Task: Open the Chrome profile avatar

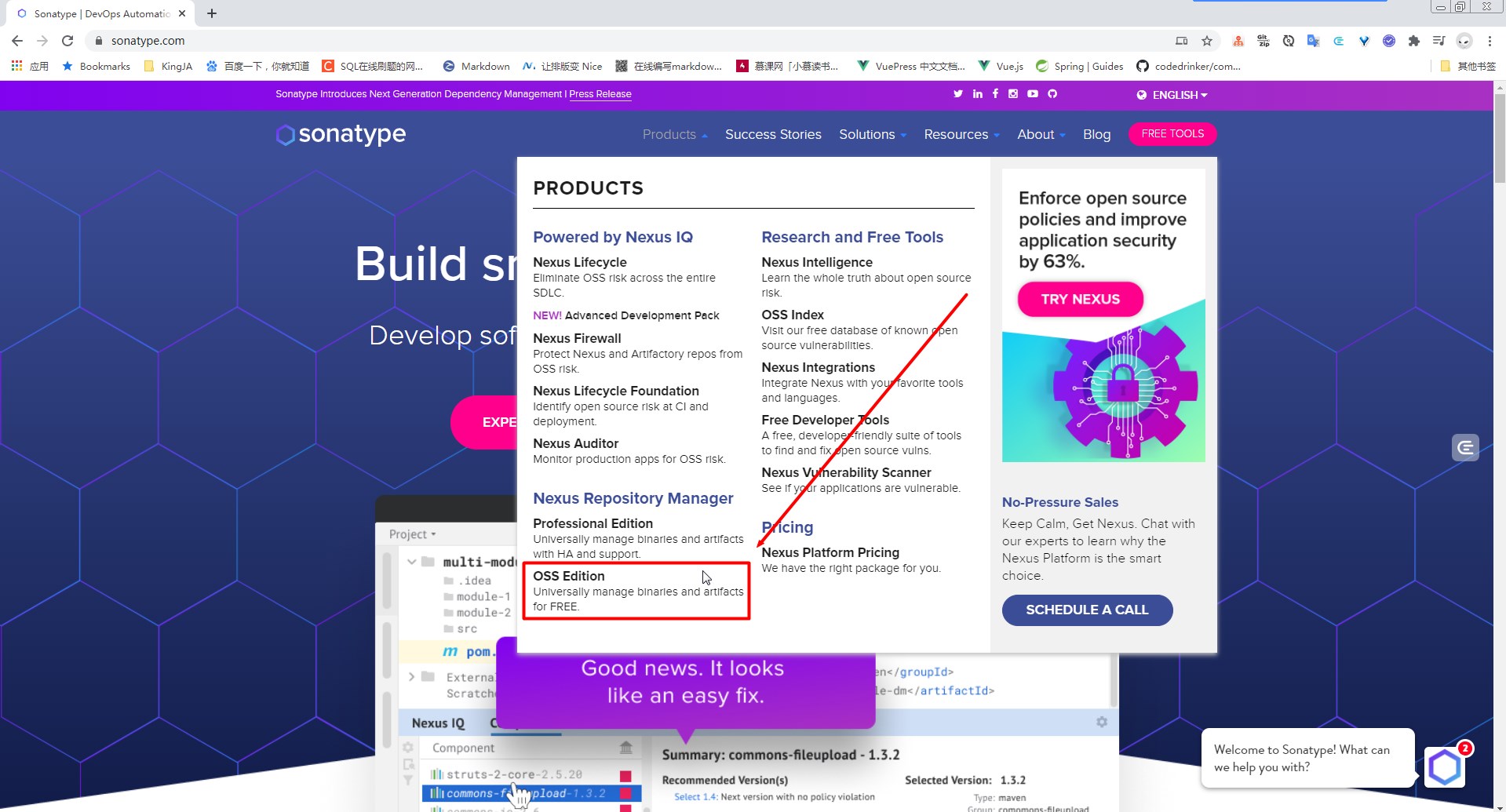Action: click(1464, 41)
